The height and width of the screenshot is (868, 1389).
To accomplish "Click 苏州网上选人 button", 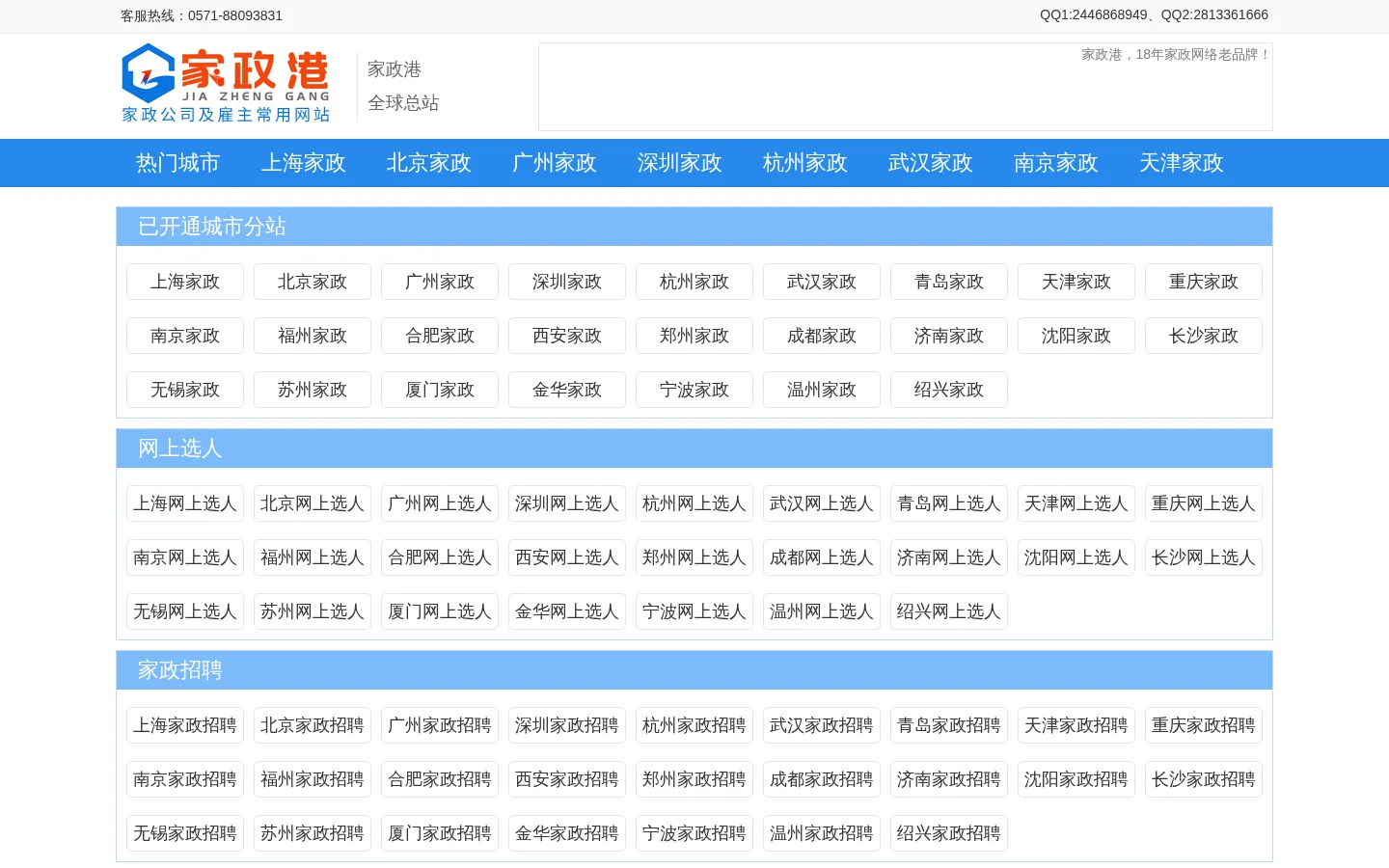I will tap(313, 611).
